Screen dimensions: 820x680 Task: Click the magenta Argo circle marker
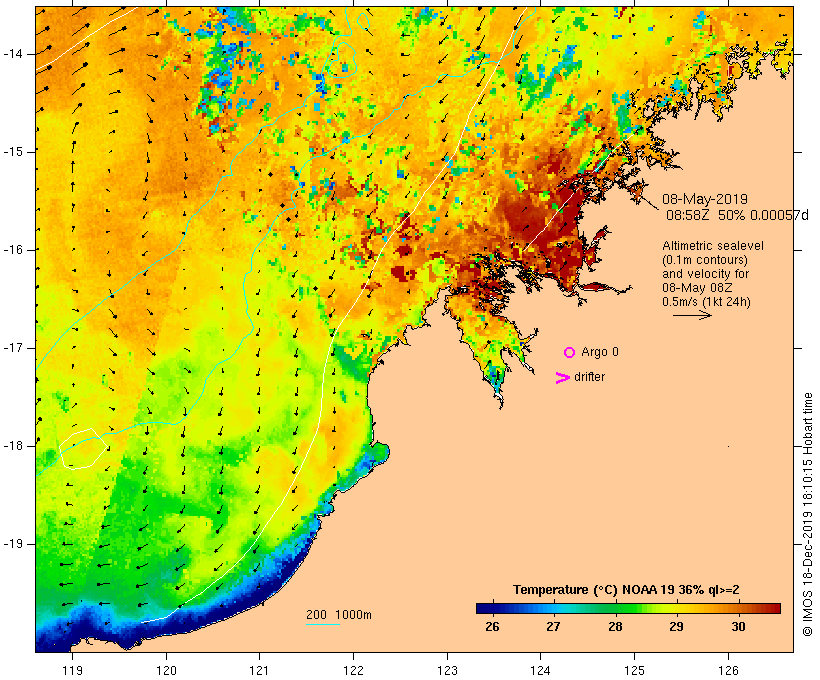570,353
